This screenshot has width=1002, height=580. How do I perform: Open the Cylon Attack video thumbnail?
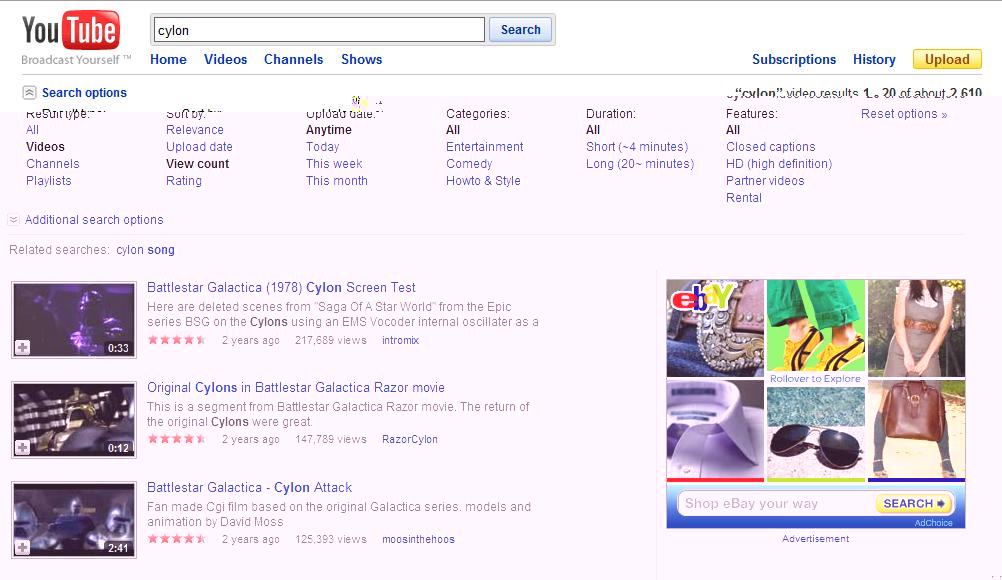pyautogui.click(x=74, y=519)
